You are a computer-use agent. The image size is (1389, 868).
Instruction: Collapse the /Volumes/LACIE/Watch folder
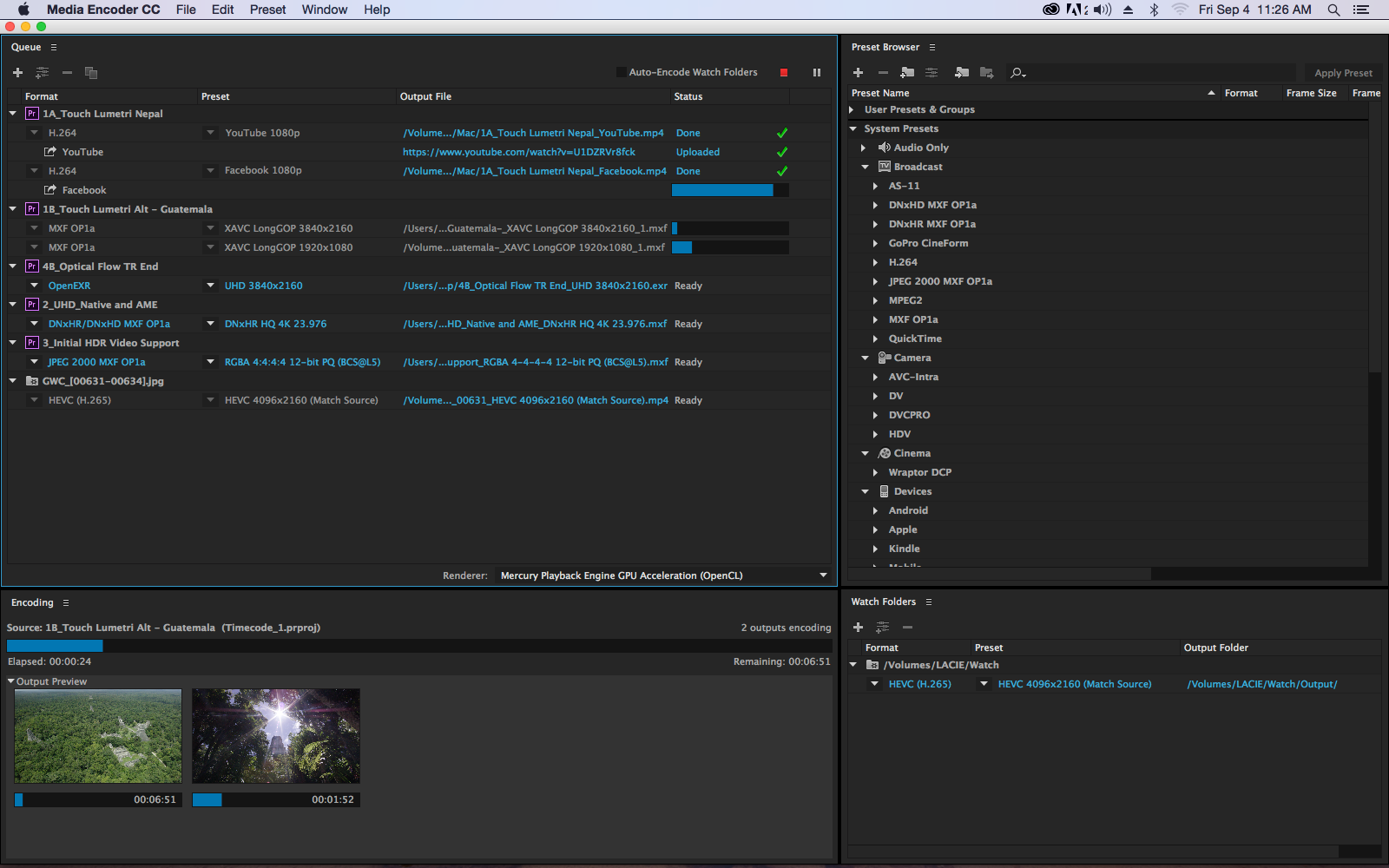pos(852,665)
